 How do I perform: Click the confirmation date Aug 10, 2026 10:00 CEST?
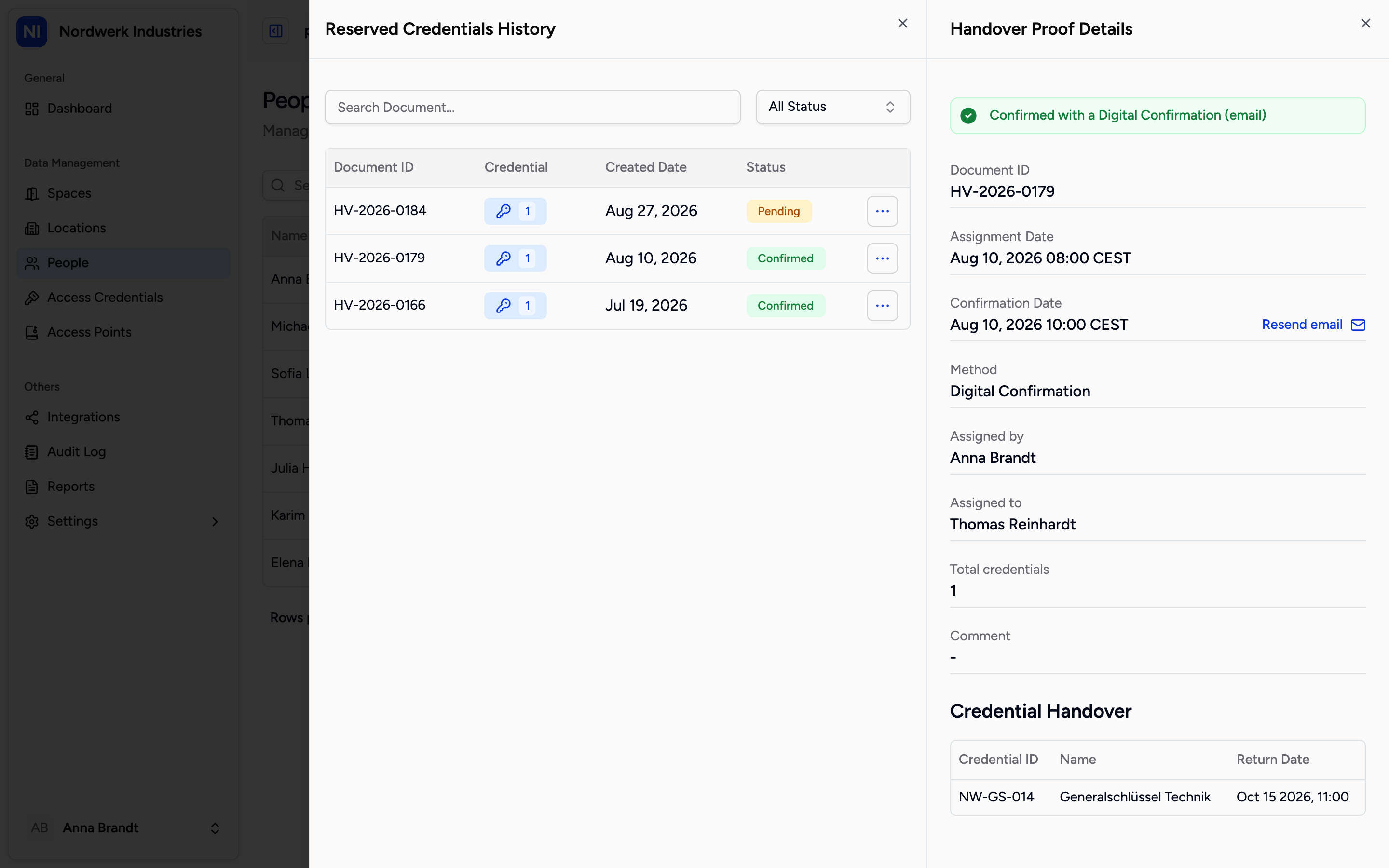pyautogui.click(x=1039, y=325)
